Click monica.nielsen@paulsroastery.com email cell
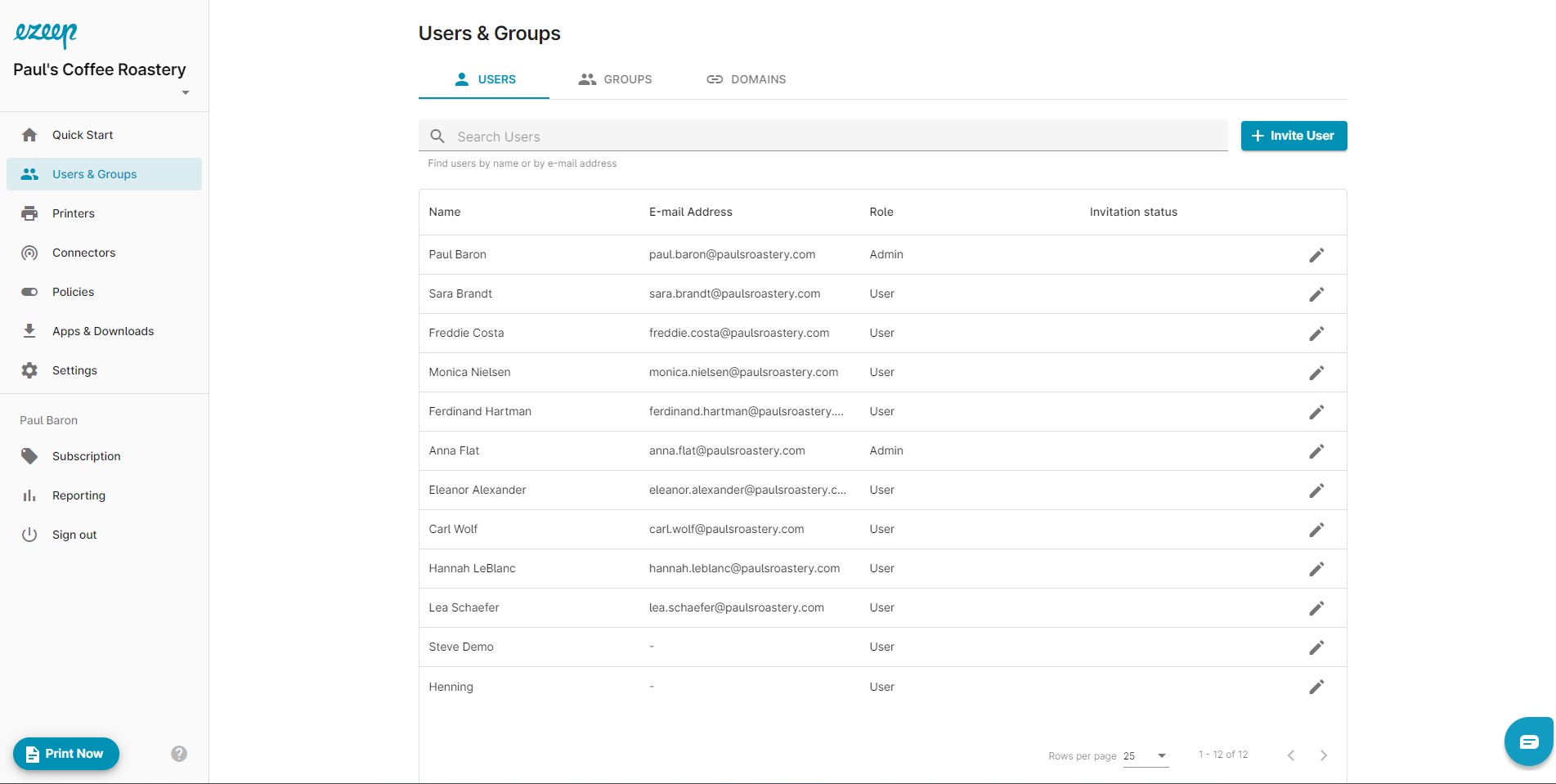1556x784 pixels. [x=743, y=372]
